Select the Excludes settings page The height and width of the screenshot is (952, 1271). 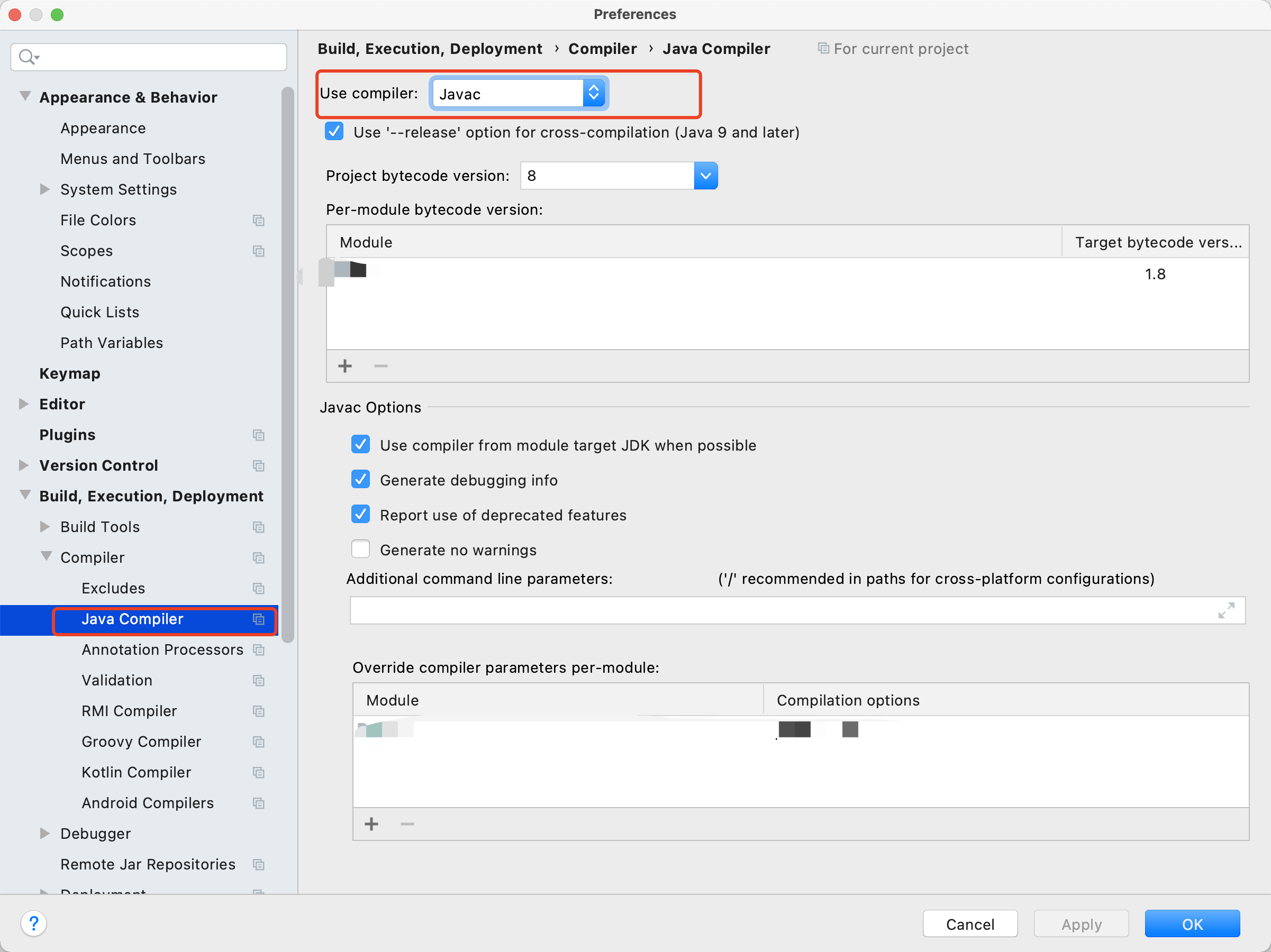pos(113,589)
